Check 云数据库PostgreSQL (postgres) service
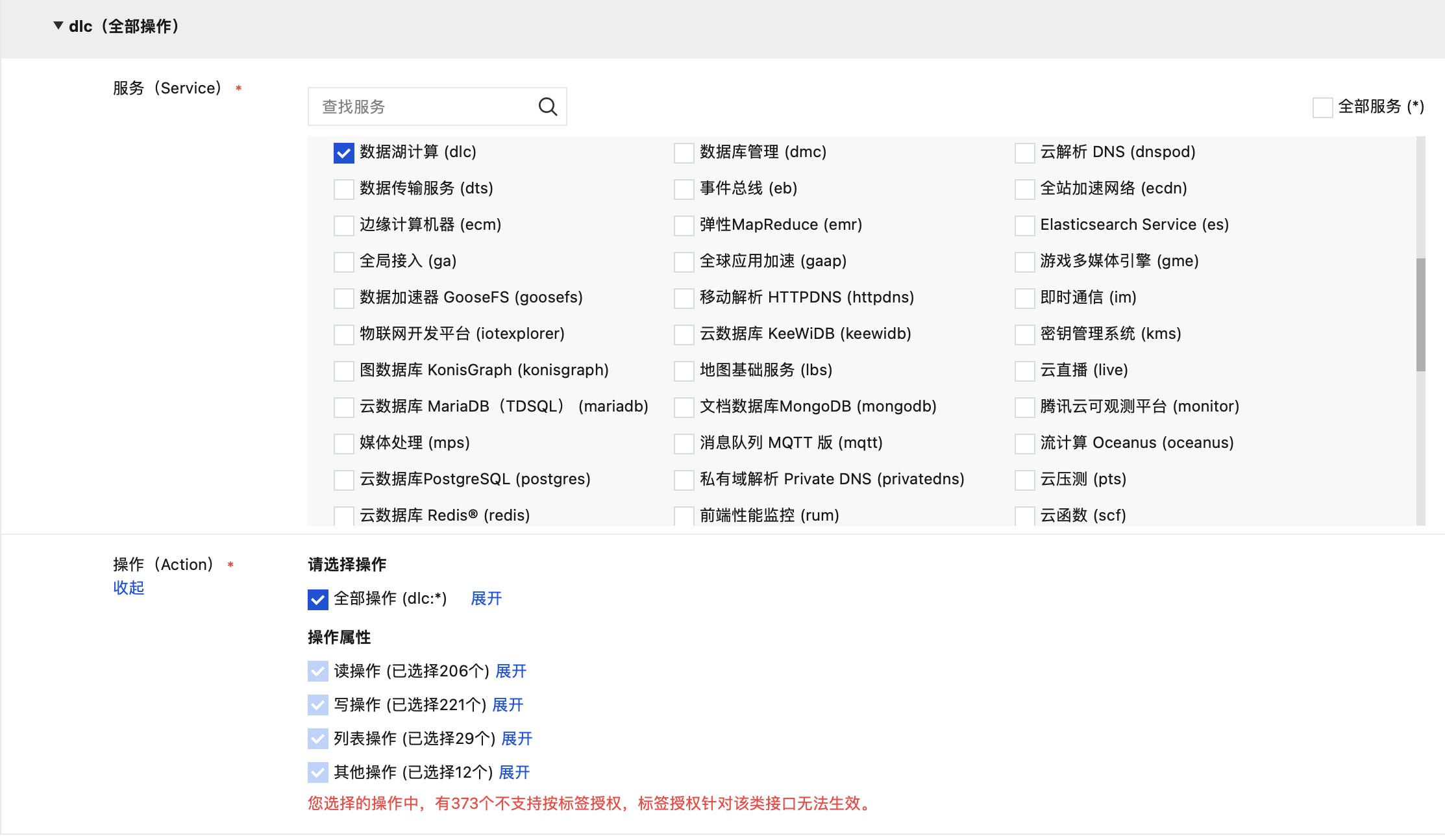This screenshot has height=840, width=1445. pos(343,480)
